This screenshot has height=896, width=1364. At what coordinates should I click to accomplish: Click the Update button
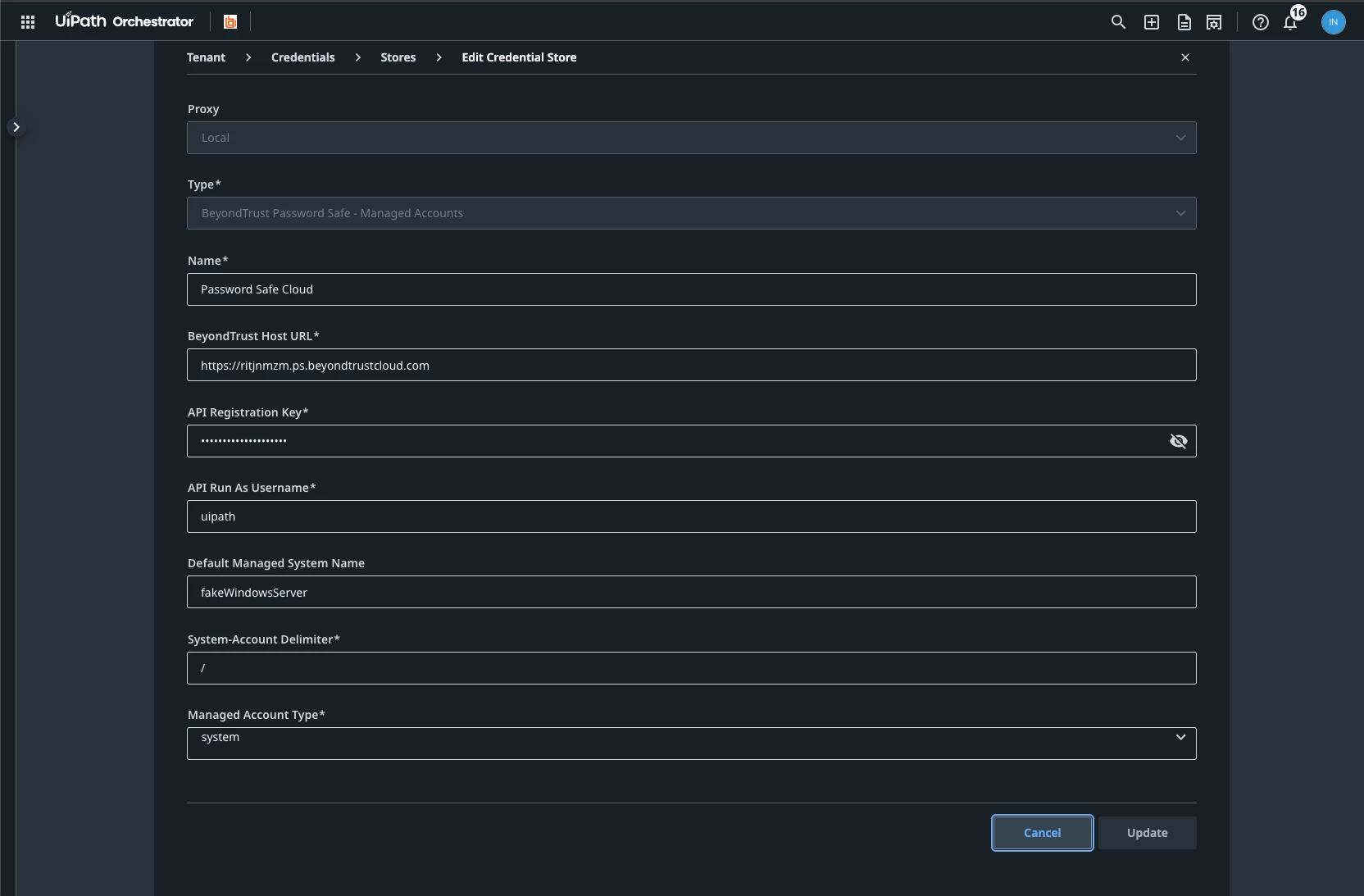point(1148,833)
